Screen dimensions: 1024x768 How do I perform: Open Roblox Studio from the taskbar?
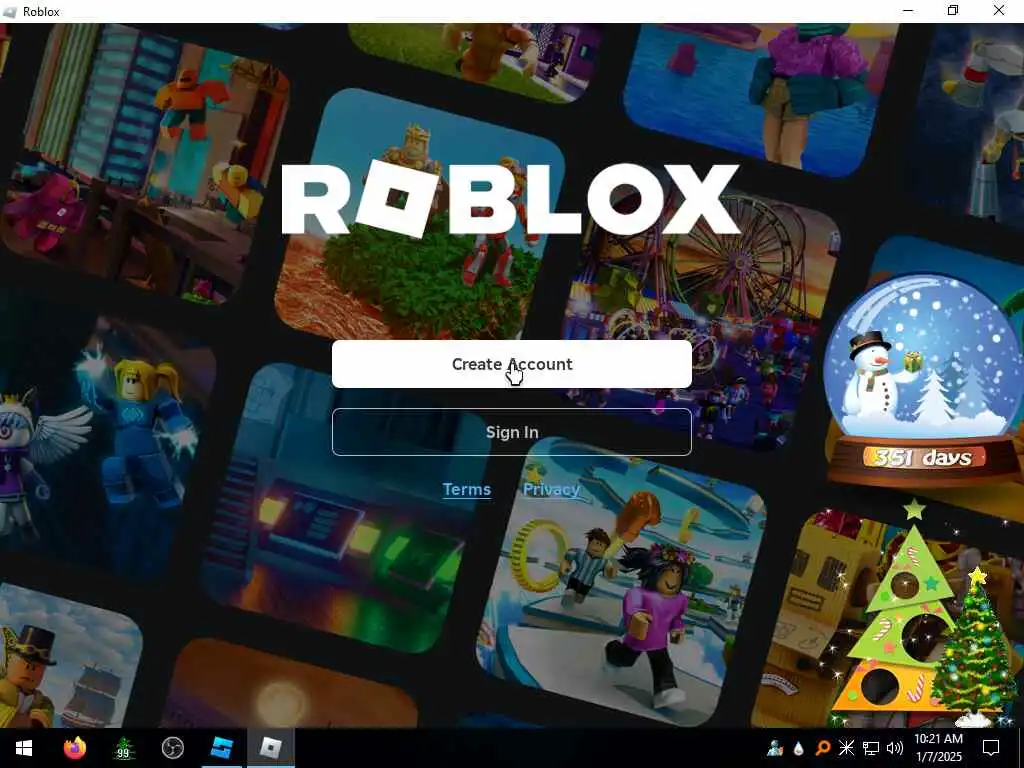point(221,748)
